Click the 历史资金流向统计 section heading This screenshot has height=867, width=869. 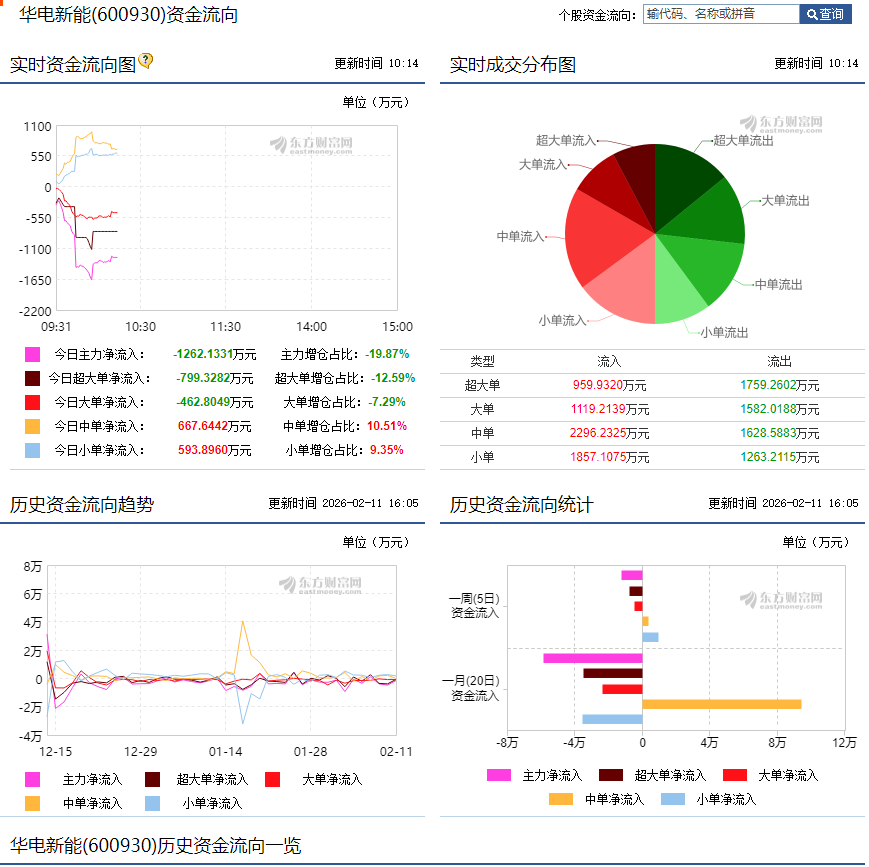click(522, 504)
